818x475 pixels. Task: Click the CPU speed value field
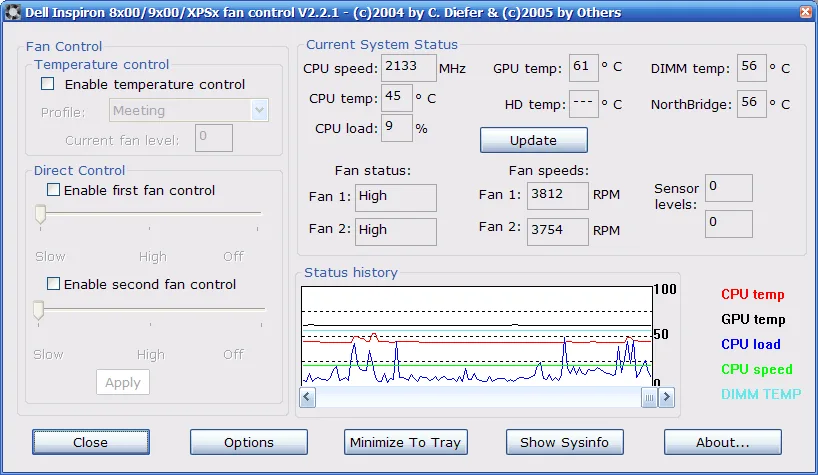[409, 68]
